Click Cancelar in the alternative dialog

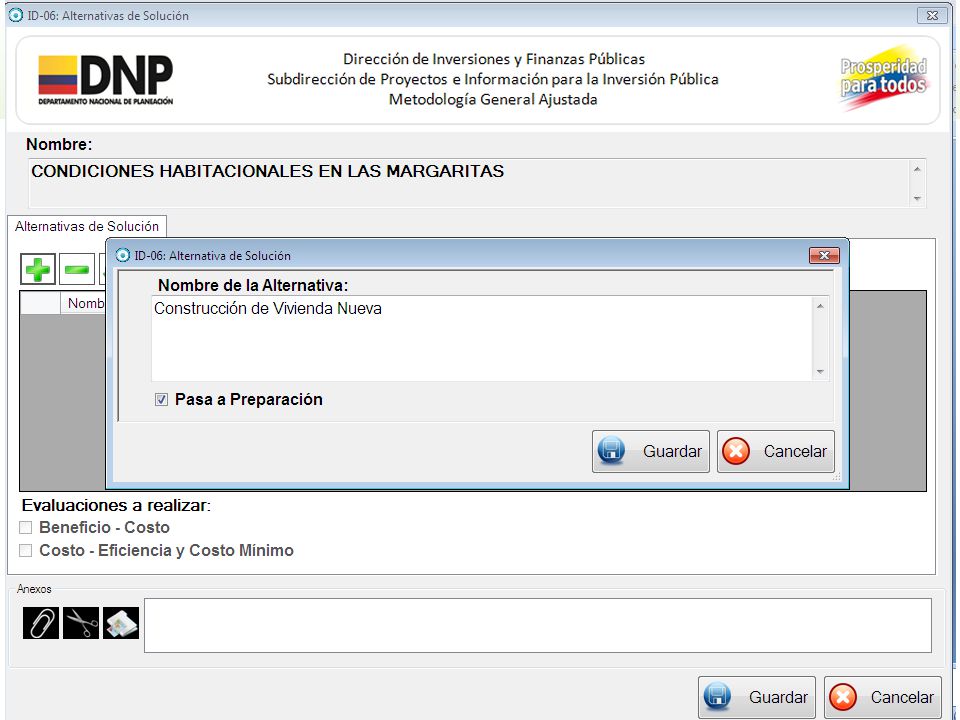pos(776,452)
